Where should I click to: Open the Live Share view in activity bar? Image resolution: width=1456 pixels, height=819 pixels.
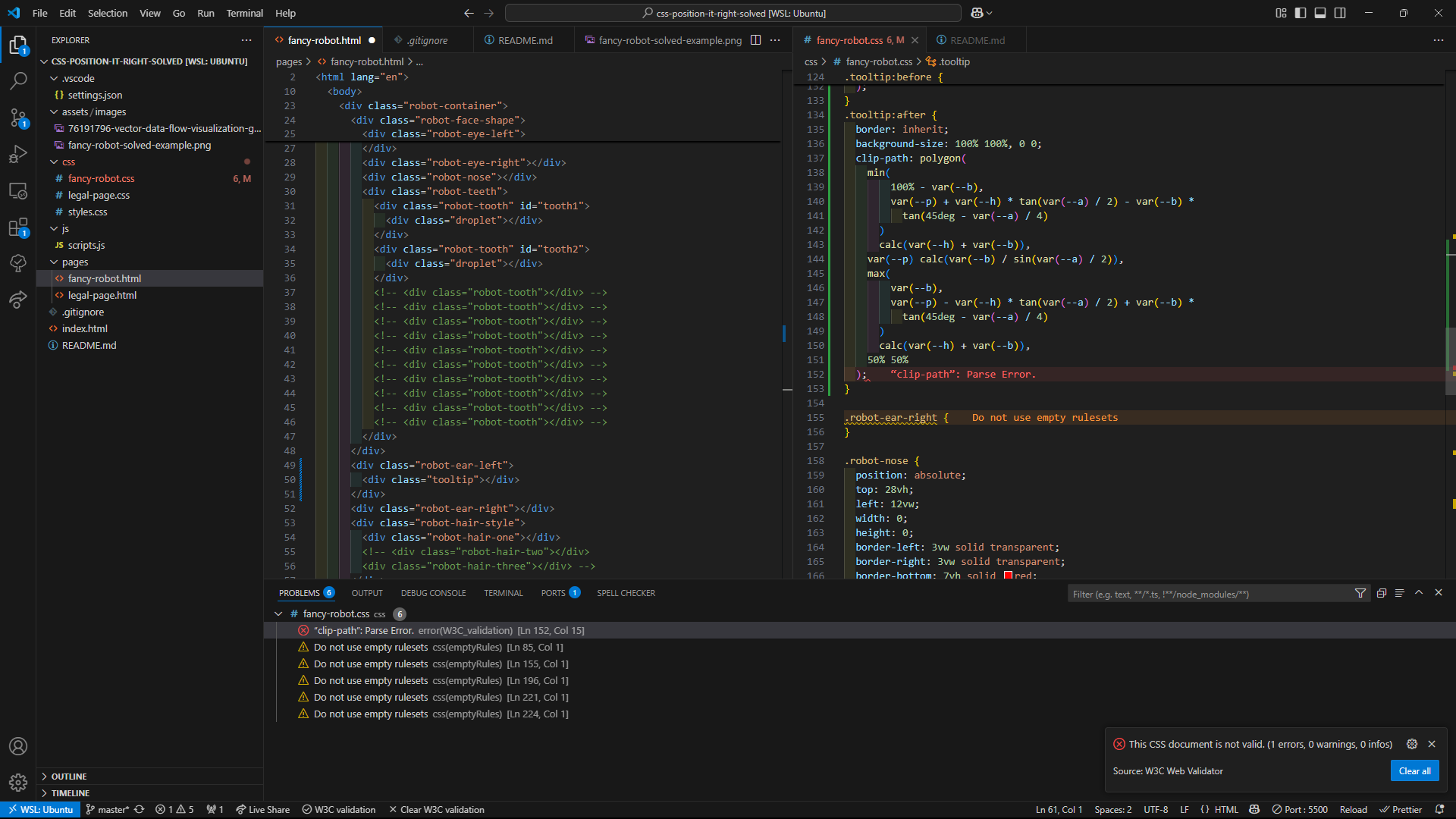coord(18,300)
